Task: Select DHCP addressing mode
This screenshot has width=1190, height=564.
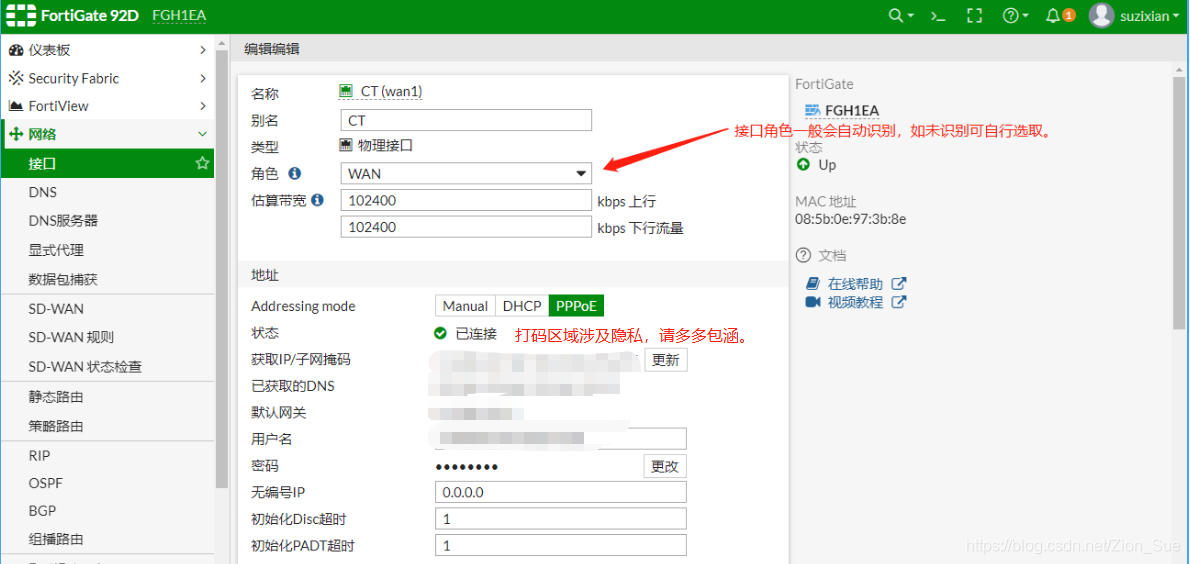Action: [522, 306]
